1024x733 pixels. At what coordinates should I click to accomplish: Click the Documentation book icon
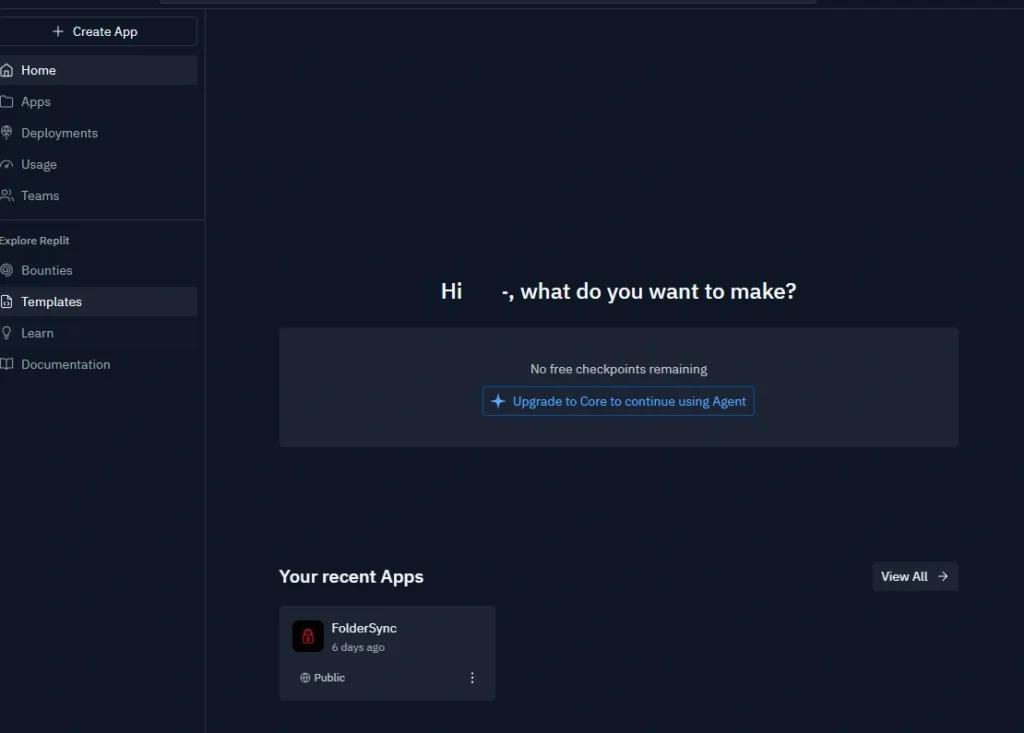tap(7, 364)
